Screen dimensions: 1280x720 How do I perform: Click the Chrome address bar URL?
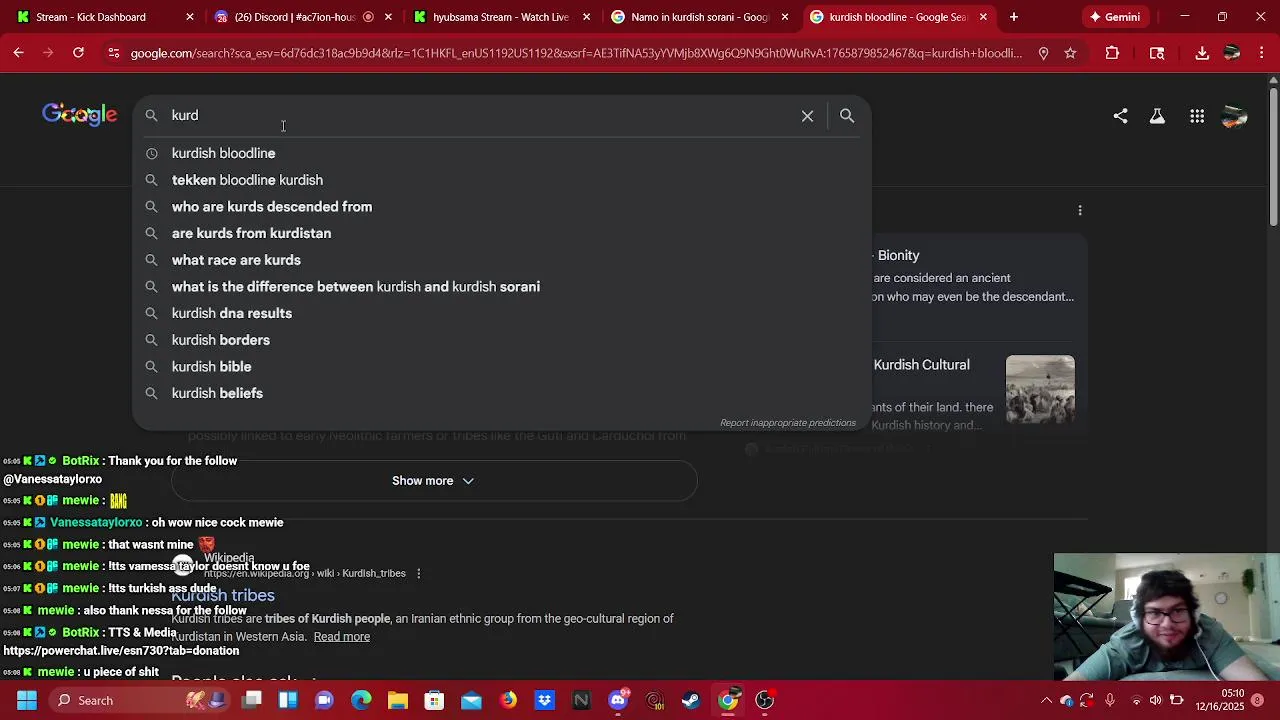point(576,53)
